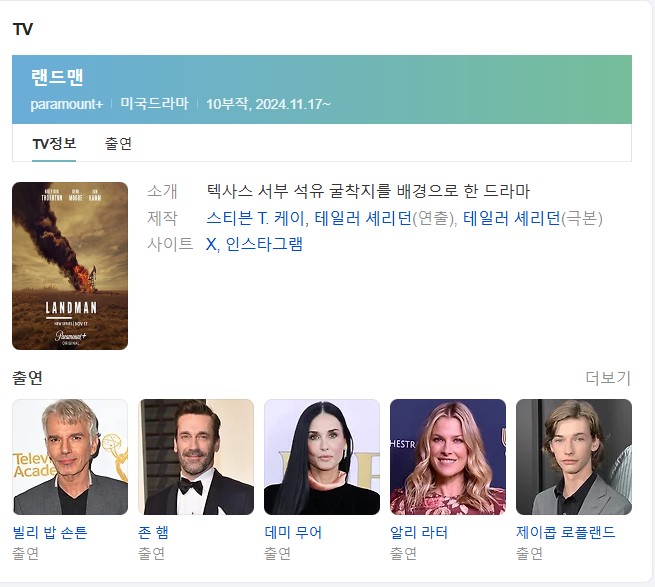Open 테일러 셰리던 screenplay link
The width and height of the screenshot is (655, 587).
tap(512, 218)
